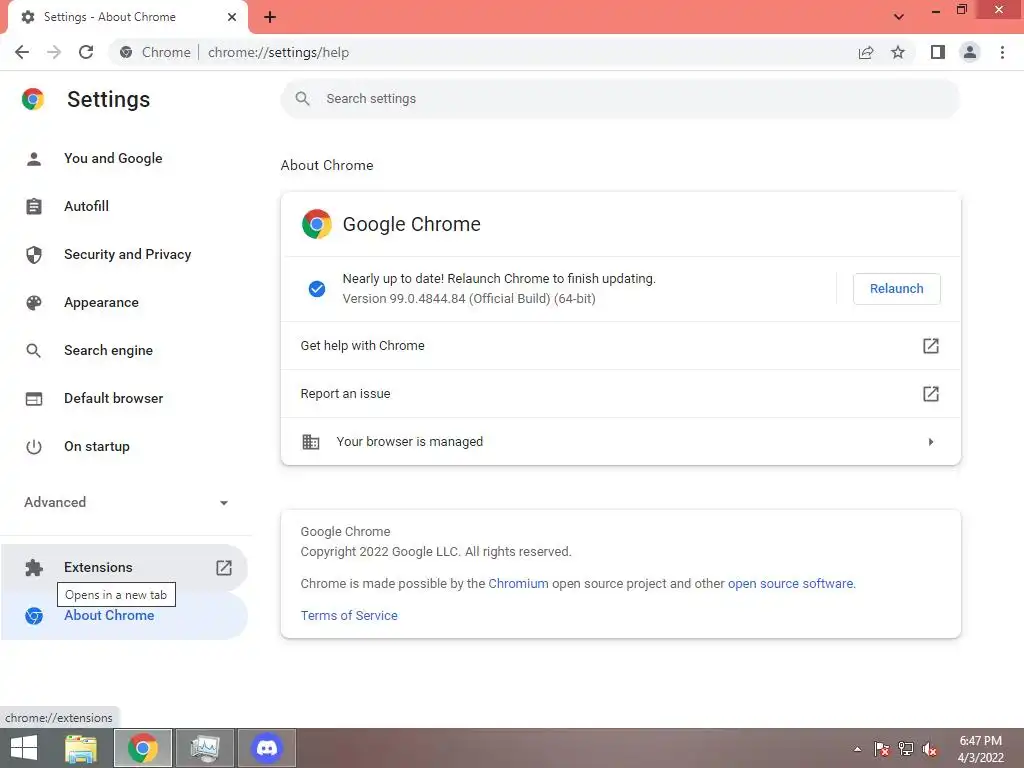Open Your browser is managed row

[620, 441]
